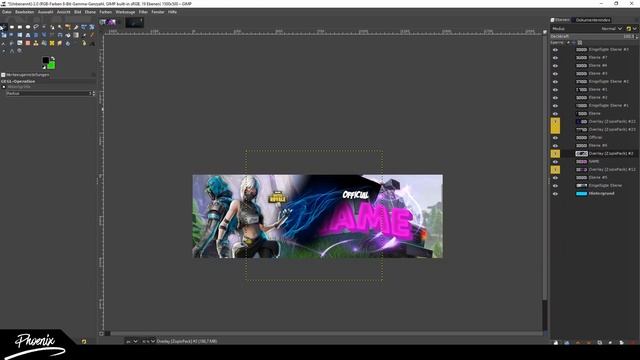Lock pixels of the layer
This screenshot has width=640, height=360.
[568, 42]
